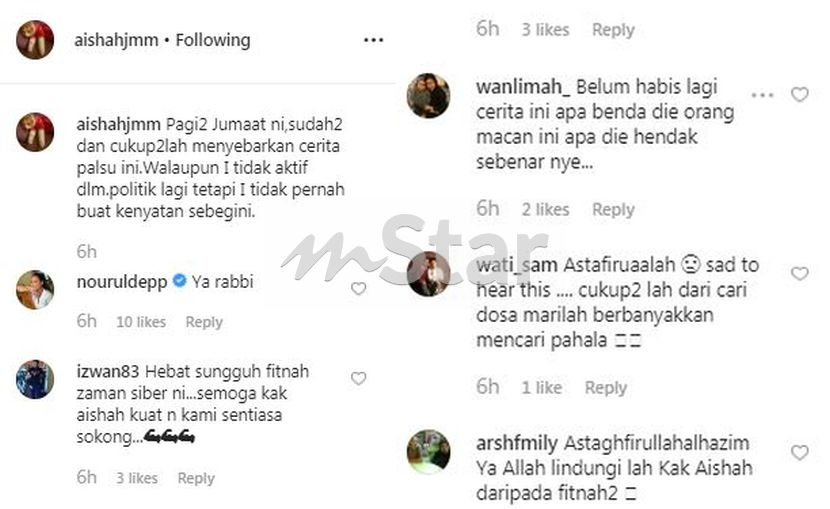Viewport: 830px width, 509px height.
Task: Like arshfmily's comment with the heart
Action: [x=799, y=452]
